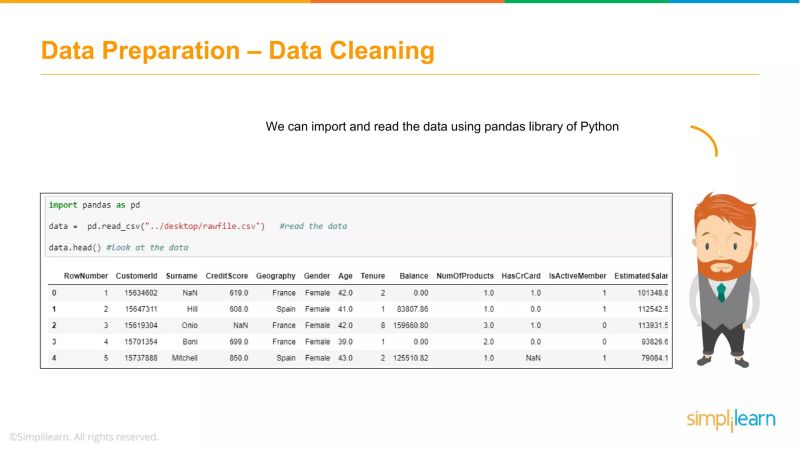Screen dimensions: 800x450
Task: Click the Balance column header
Action: [x=414, y=276]
